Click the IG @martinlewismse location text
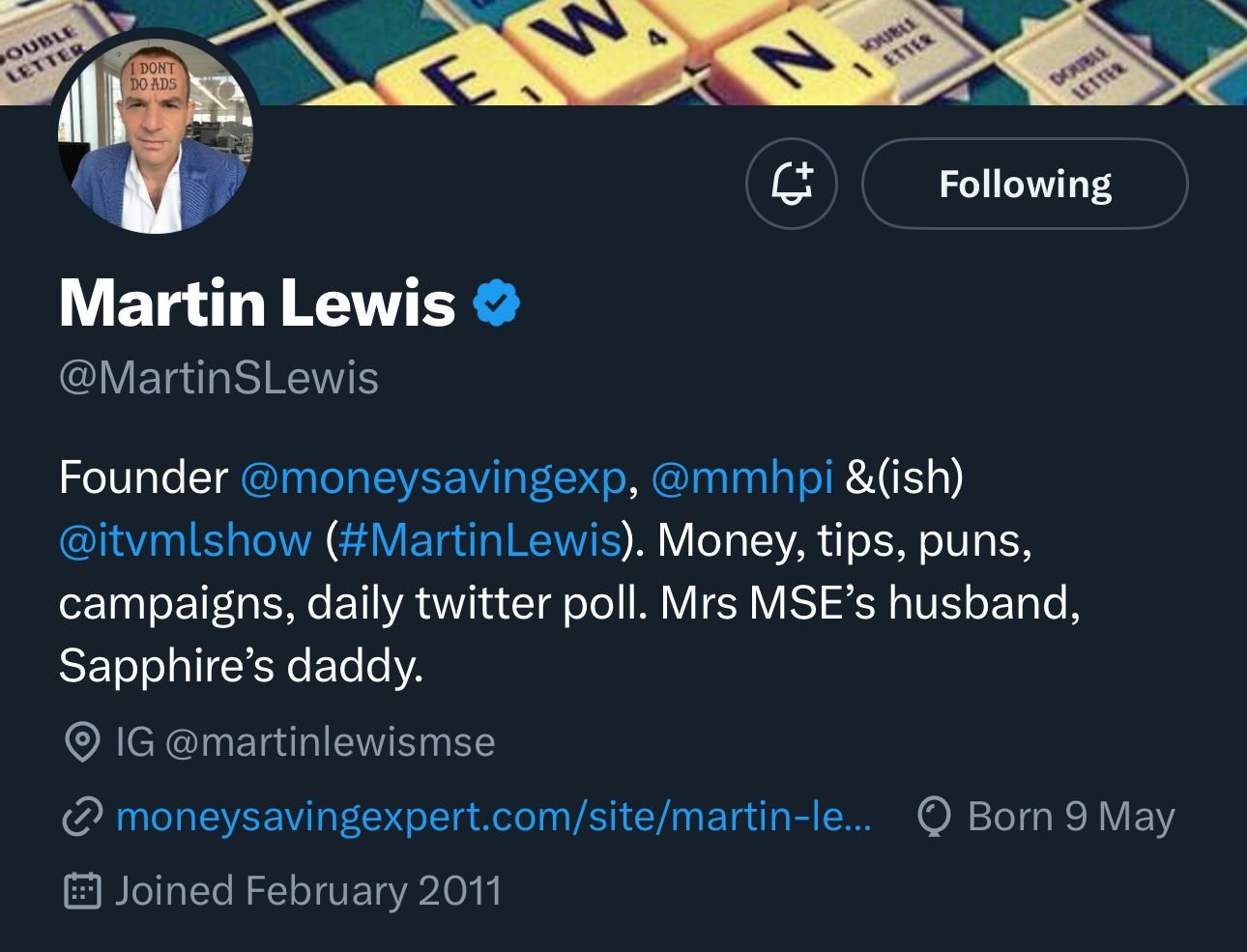This screenshot has height=952, width=1247. point(304,742)
